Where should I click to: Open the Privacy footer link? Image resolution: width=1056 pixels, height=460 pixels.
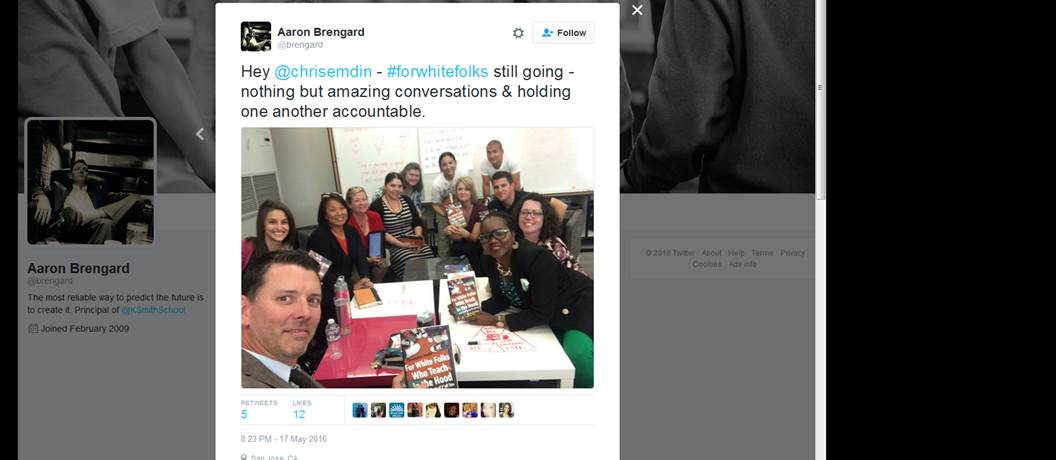[x=793, y=253]
